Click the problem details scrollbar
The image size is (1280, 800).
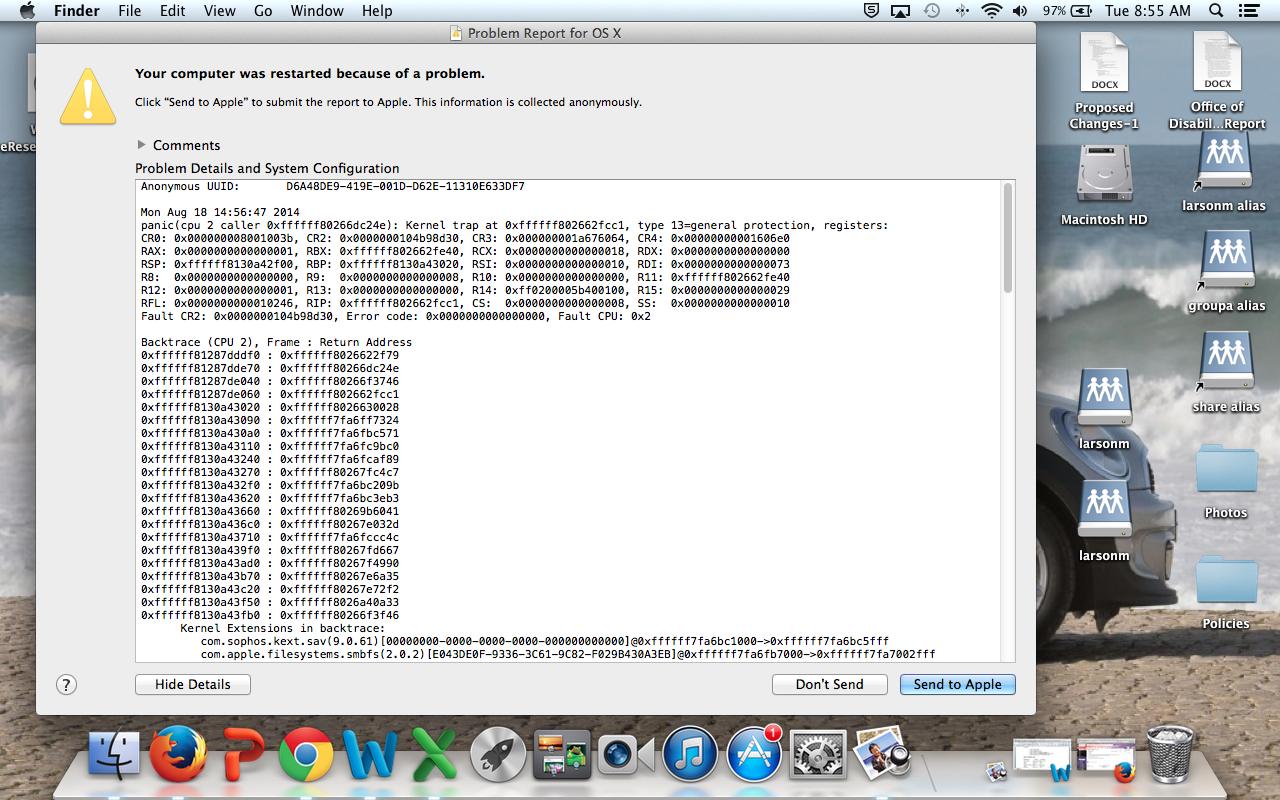pyautogui.click(x=1008, y=238)
